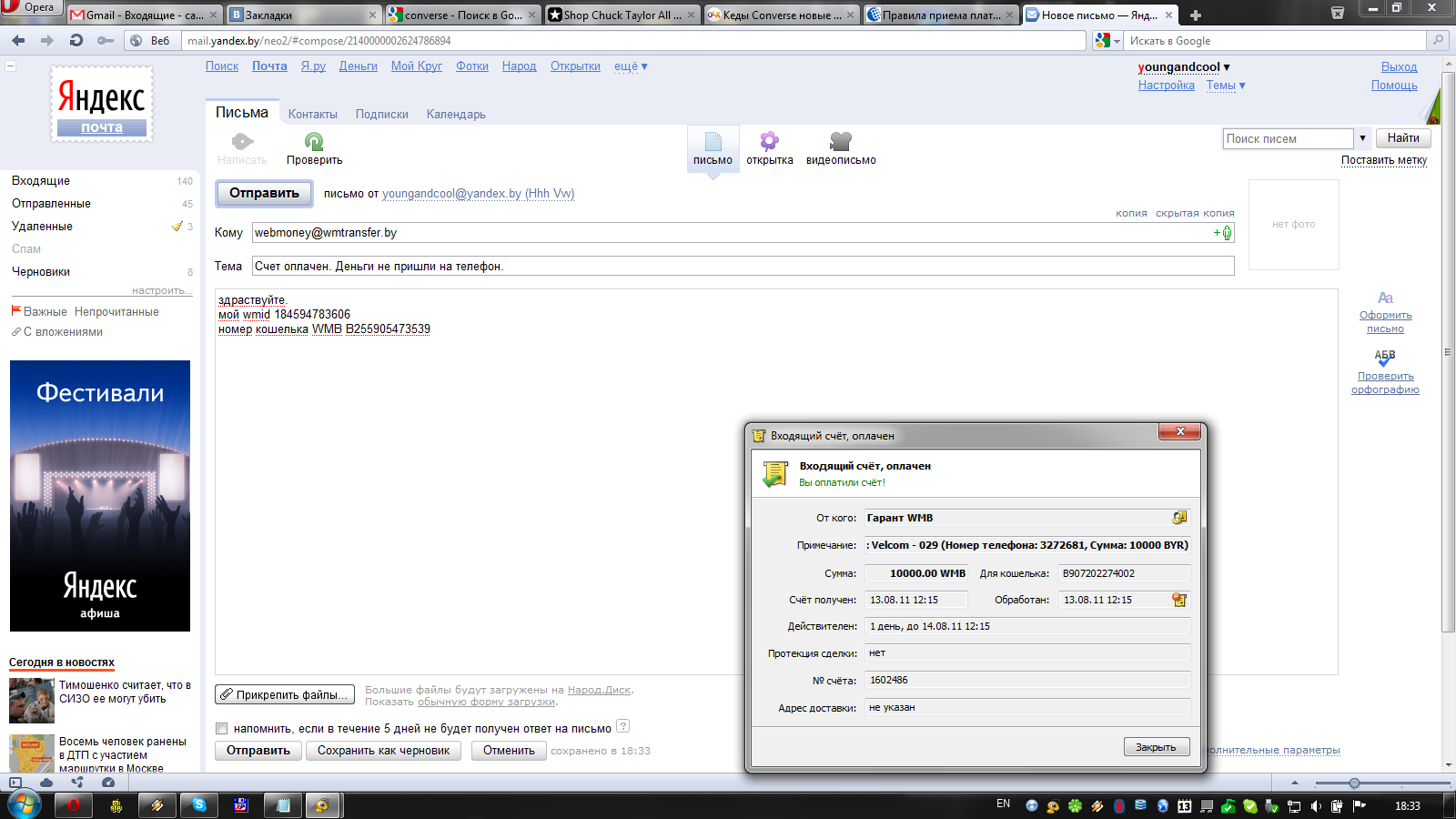
Task: Click the Opera browser back arrow
Action: [x=18, y=40]
